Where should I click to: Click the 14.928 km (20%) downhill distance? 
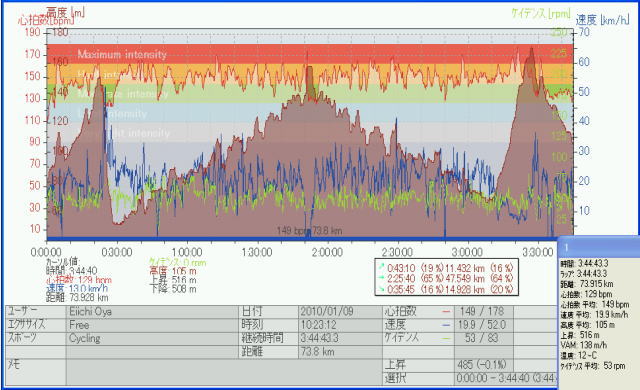point(479,289)
